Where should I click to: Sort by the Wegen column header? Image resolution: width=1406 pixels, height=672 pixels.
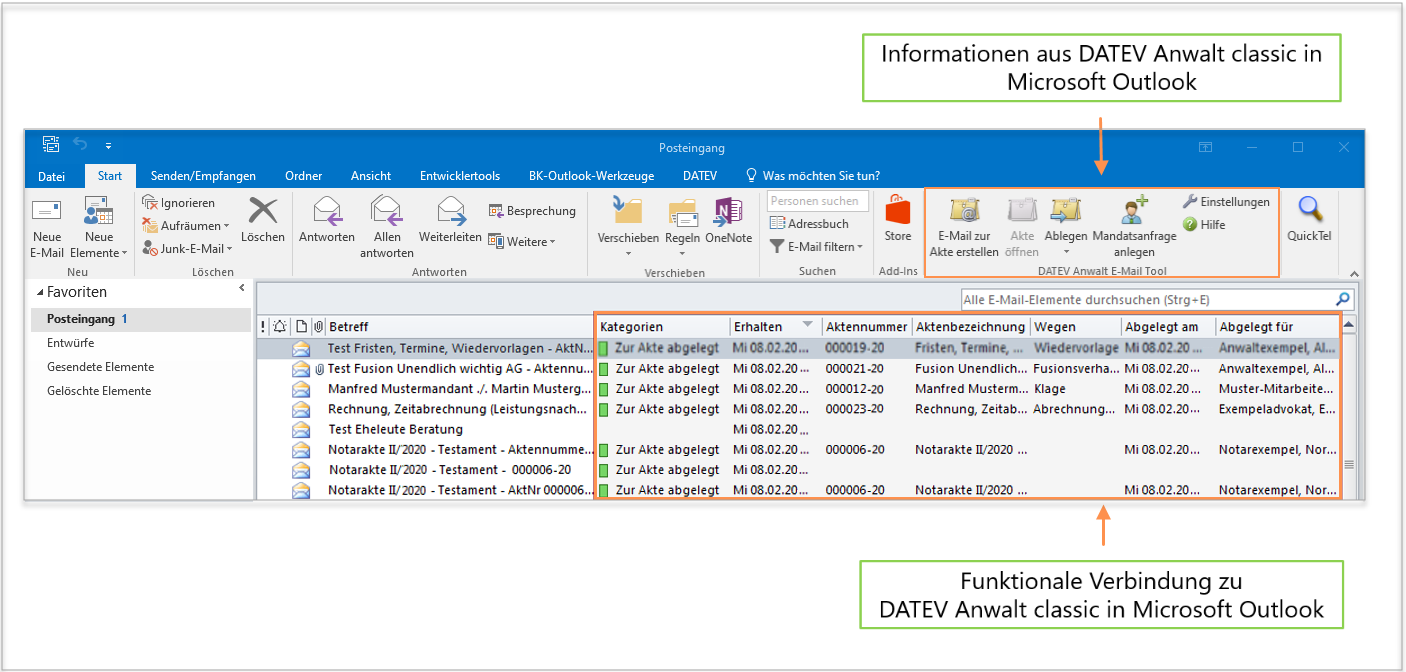[x=1075, y=327]
